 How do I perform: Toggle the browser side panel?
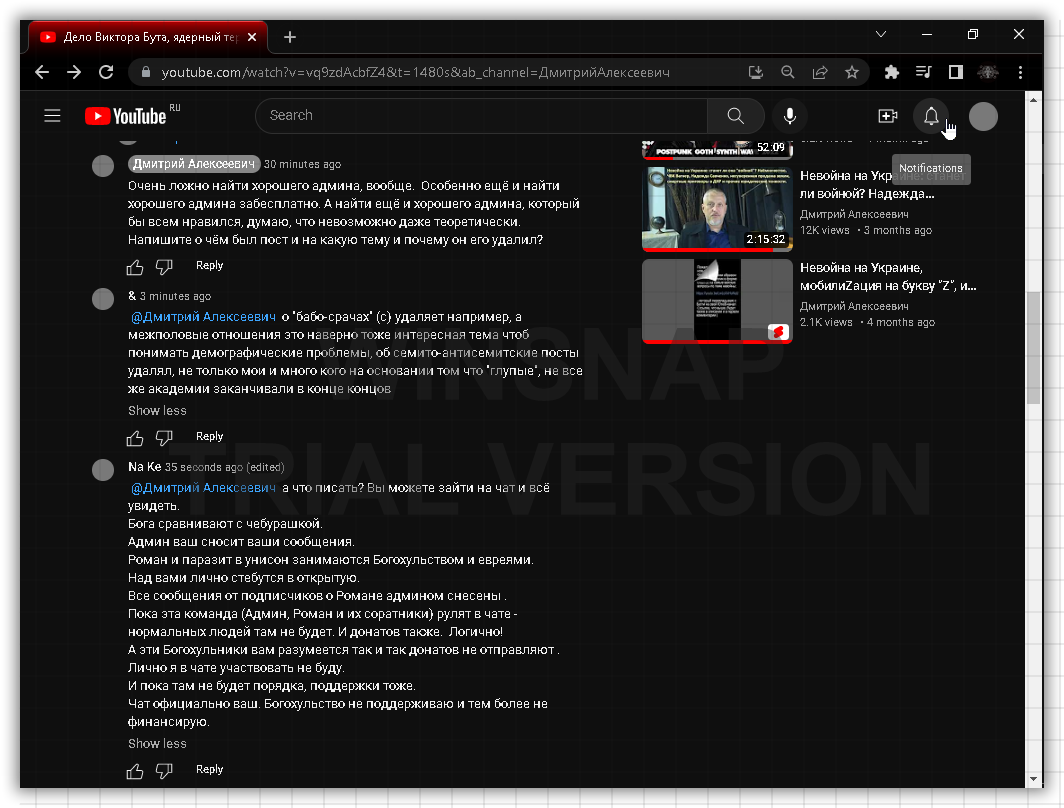point(955,72)
